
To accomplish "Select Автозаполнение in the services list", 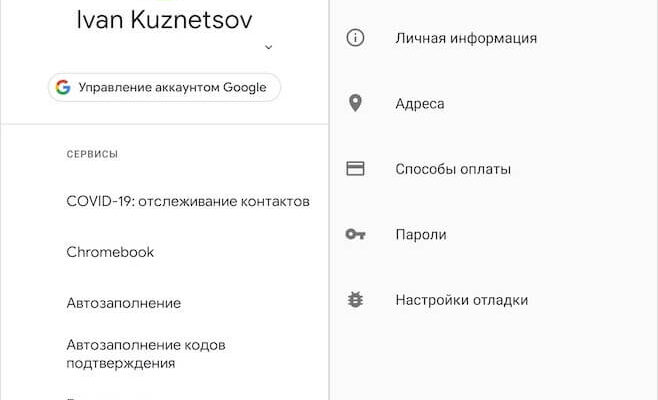I will click(x=123, y=303).
